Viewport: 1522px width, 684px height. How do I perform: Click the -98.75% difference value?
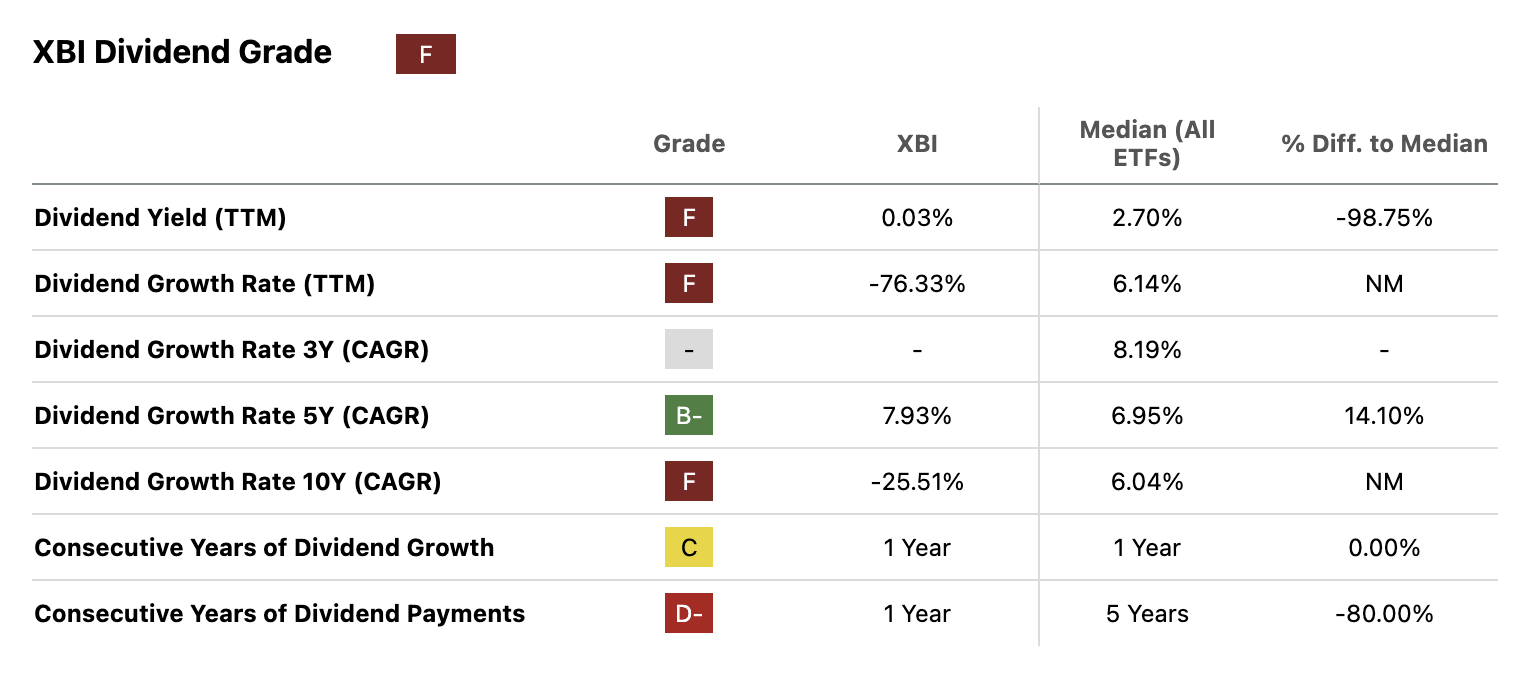tap(1384, 217)
